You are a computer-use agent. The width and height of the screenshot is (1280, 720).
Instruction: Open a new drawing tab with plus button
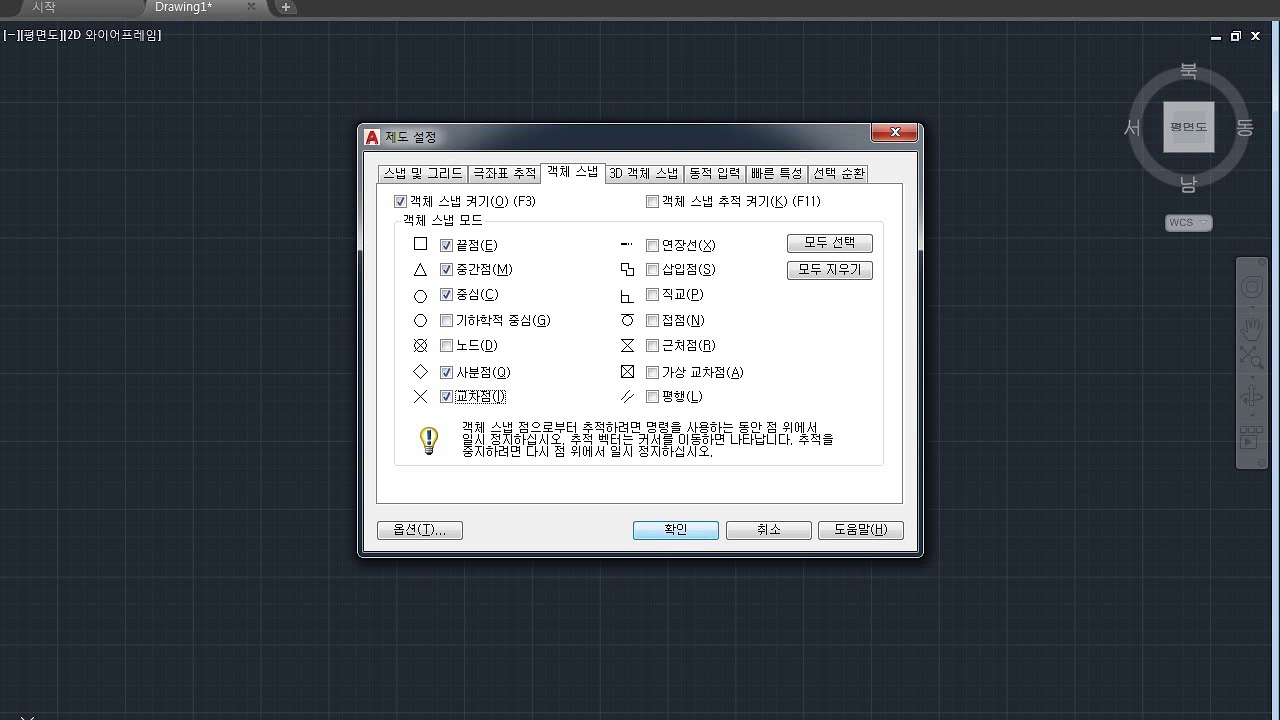tap(286, 7)
